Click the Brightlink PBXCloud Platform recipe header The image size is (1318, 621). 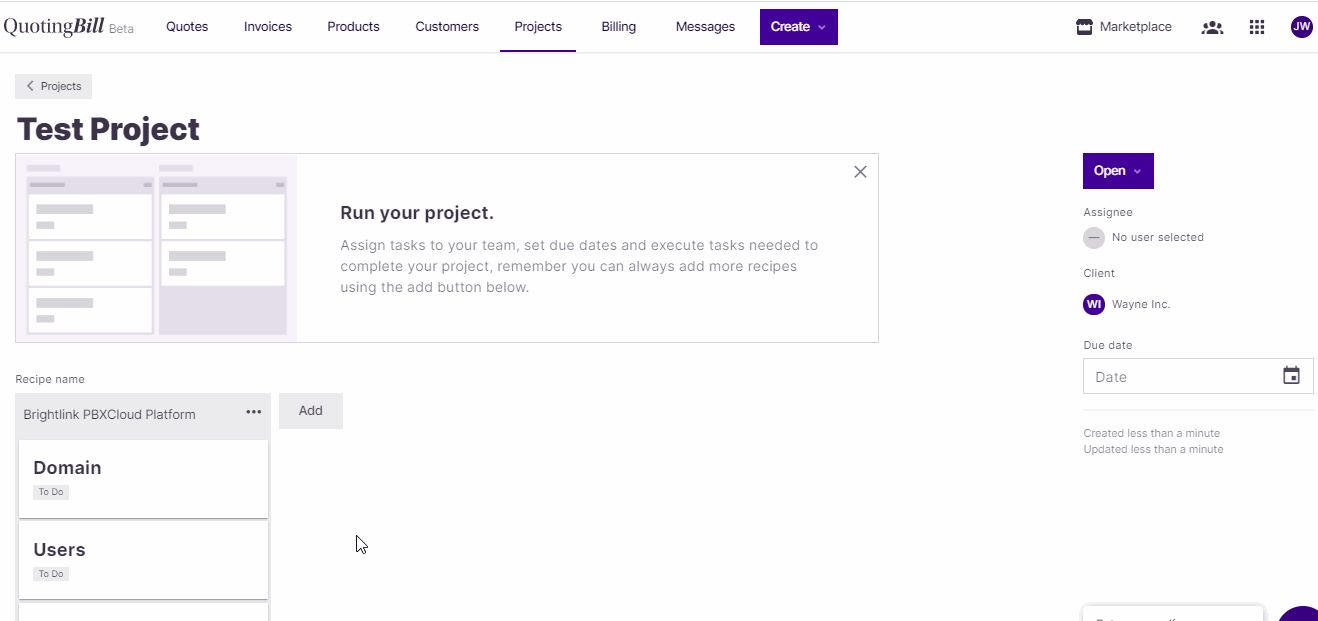(143, 414)
